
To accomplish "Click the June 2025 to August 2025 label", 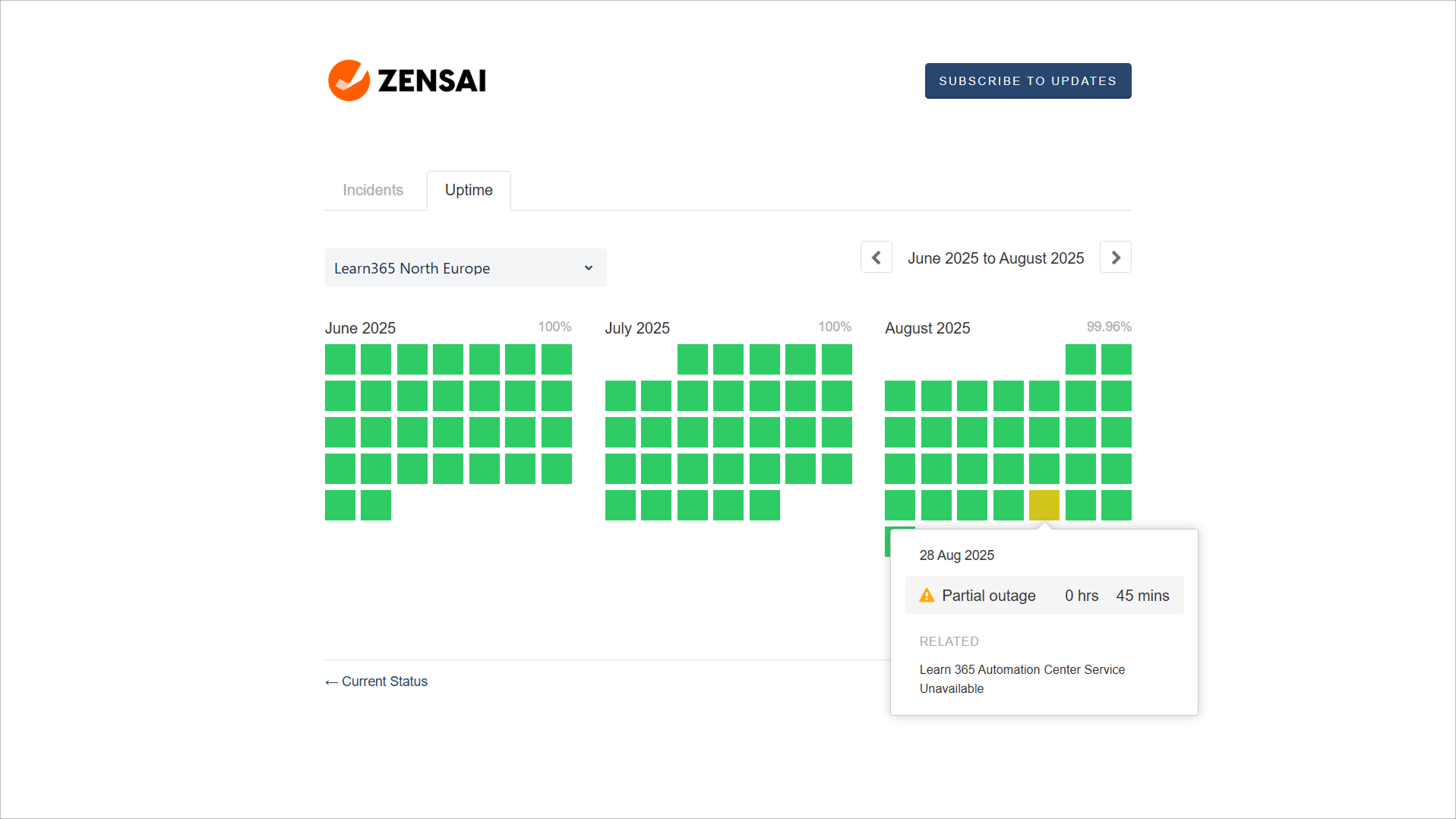I will click(995, 258).
